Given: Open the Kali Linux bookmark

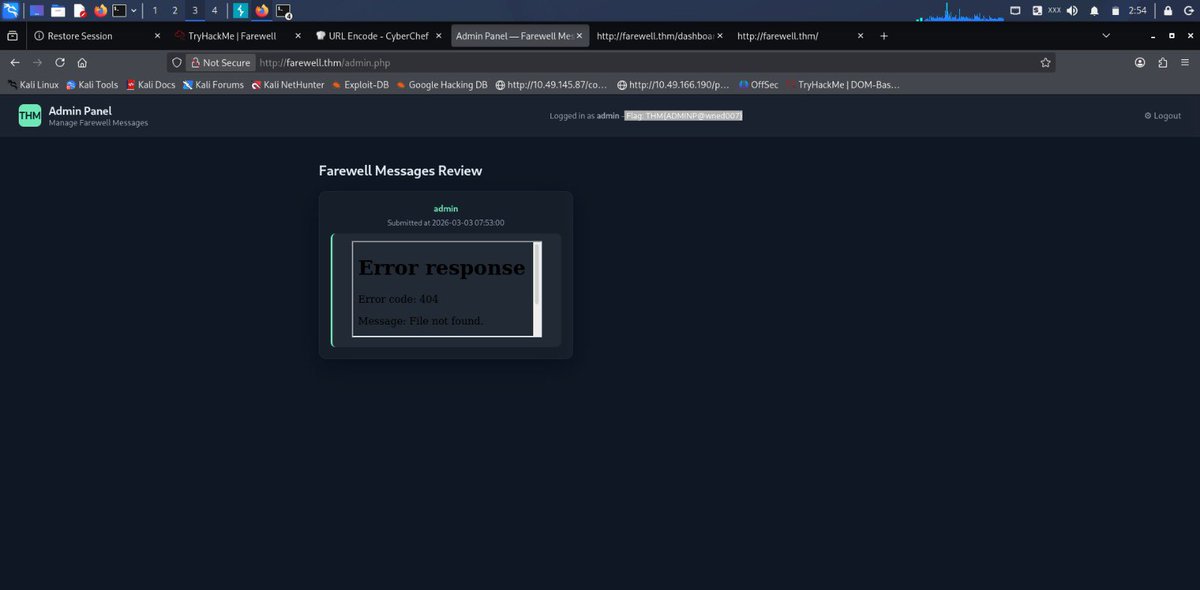Looking at the screenshot, I should coord(33,85).
